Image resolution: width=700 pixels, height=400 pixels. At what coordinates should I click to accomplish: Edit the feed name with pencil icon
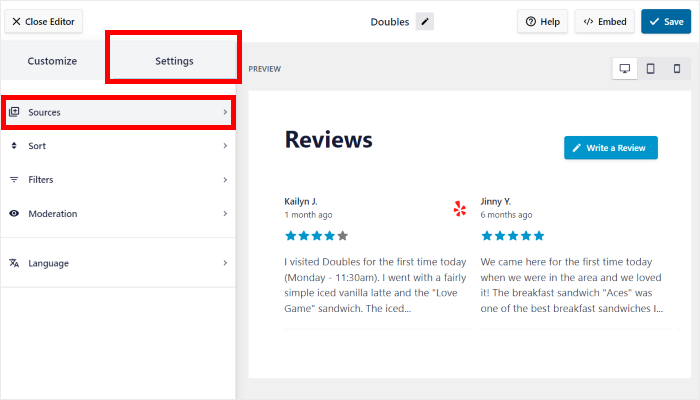pyautogui.click(x=425, y=21)
